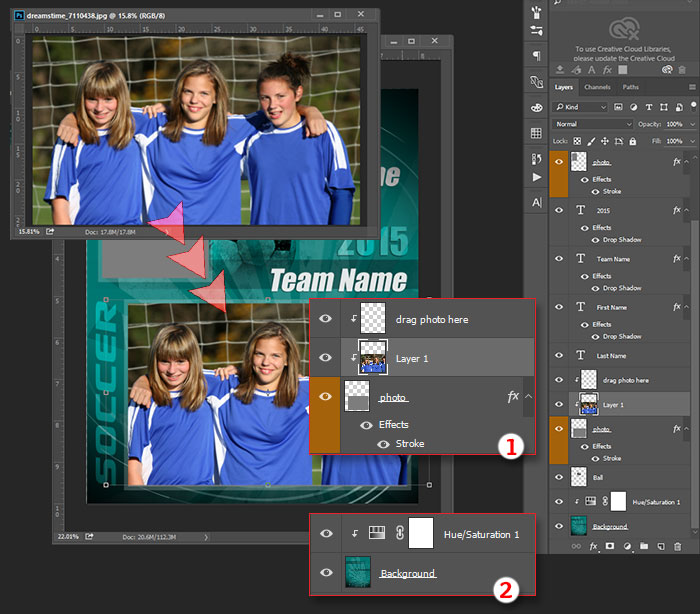Hide the First Name text layer
This screenshot has width=700, height=614.
pyautogui.click(x=559, y=307)
